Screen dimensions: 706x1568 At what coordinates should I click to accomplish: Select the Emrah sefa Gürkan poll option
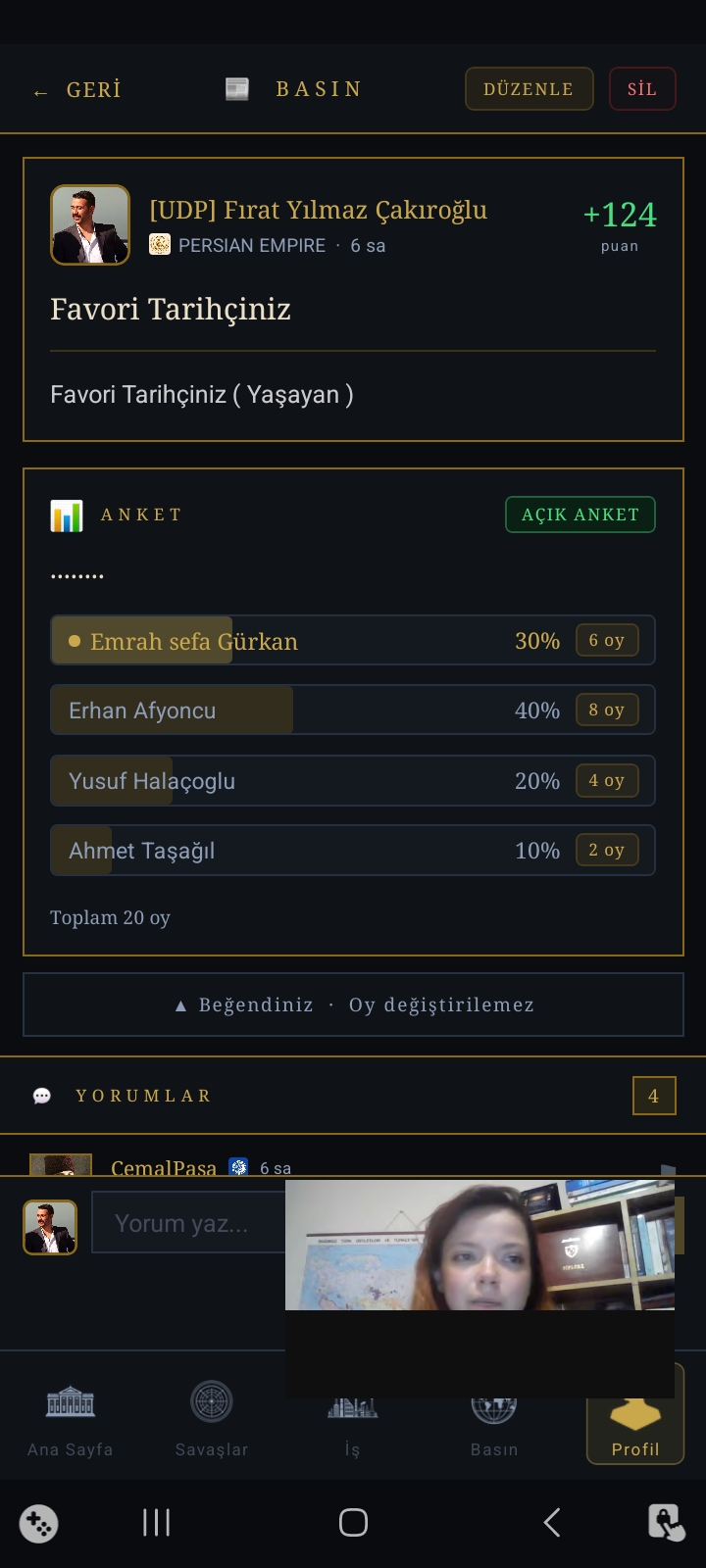353,641
